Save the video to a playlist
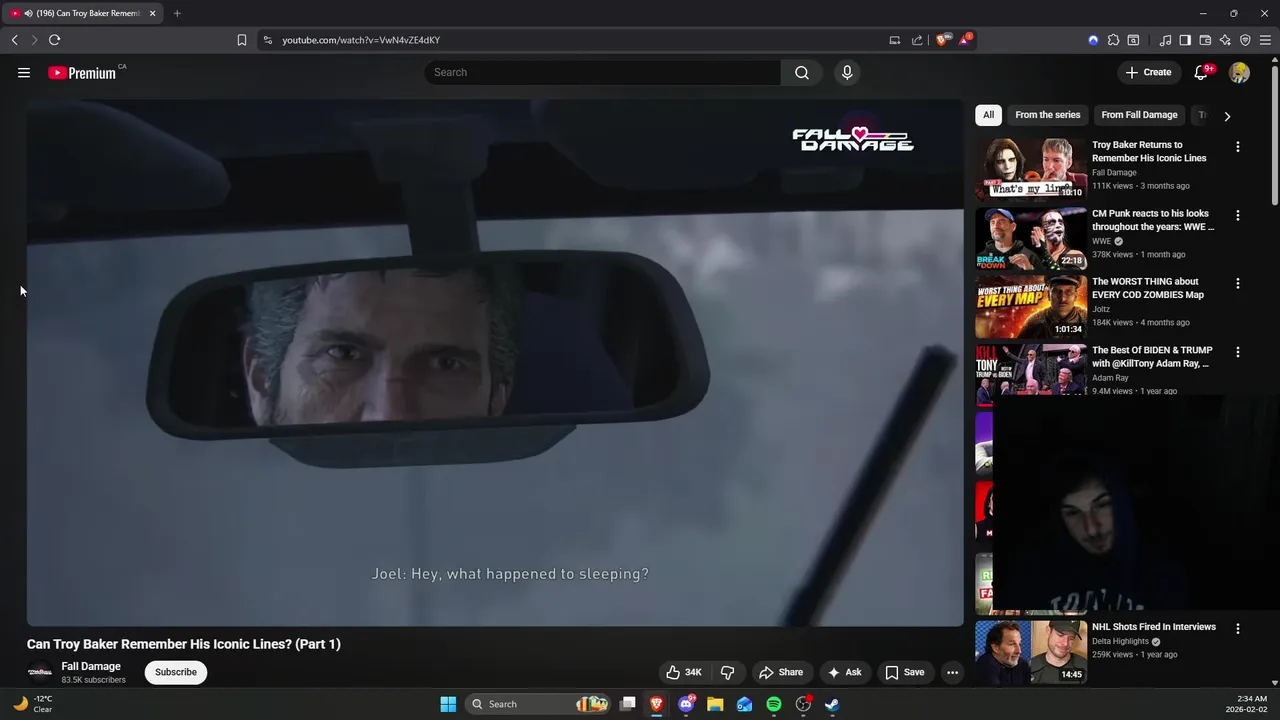The height and width of the screenshot is (720, 1280). point(904,672)
